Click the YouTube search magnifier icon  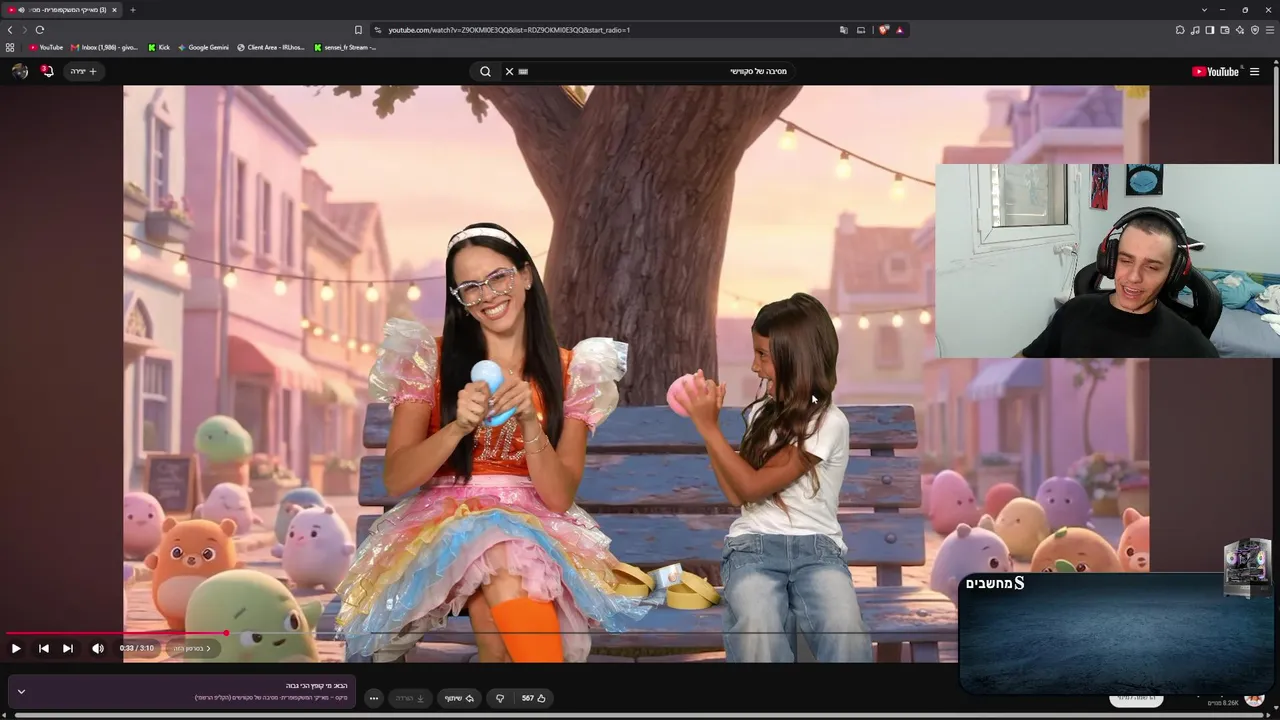tap(485, 71)
